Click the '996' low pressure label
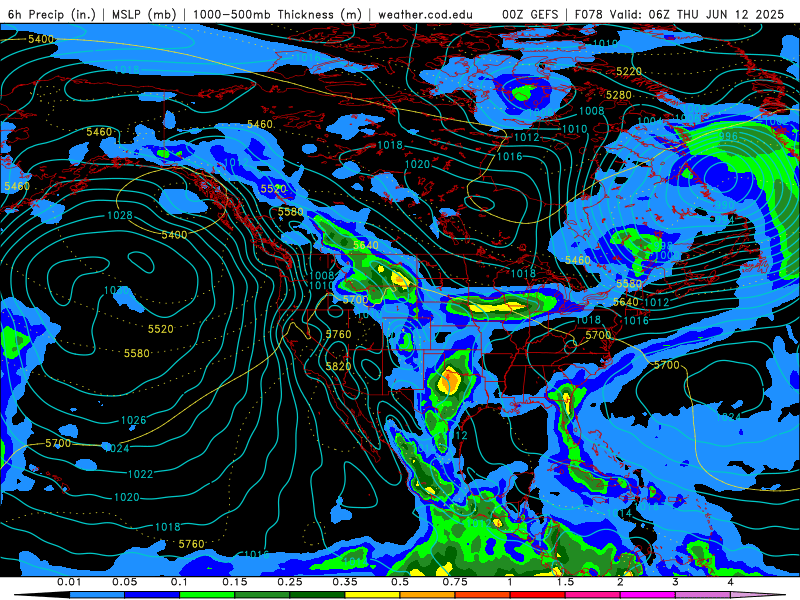Image resolution: width=800 pixels, height=600 pixels. 729,136
